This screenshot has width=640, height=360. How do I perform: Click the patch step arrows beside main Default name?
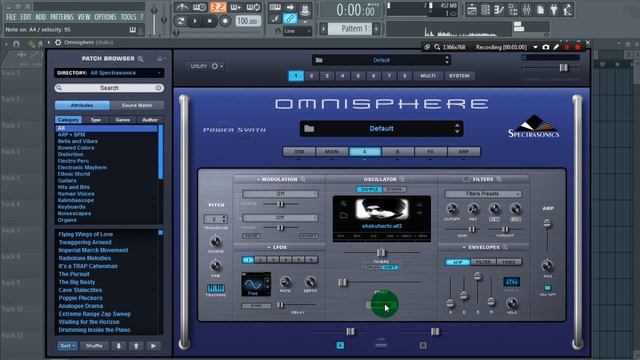457,129
